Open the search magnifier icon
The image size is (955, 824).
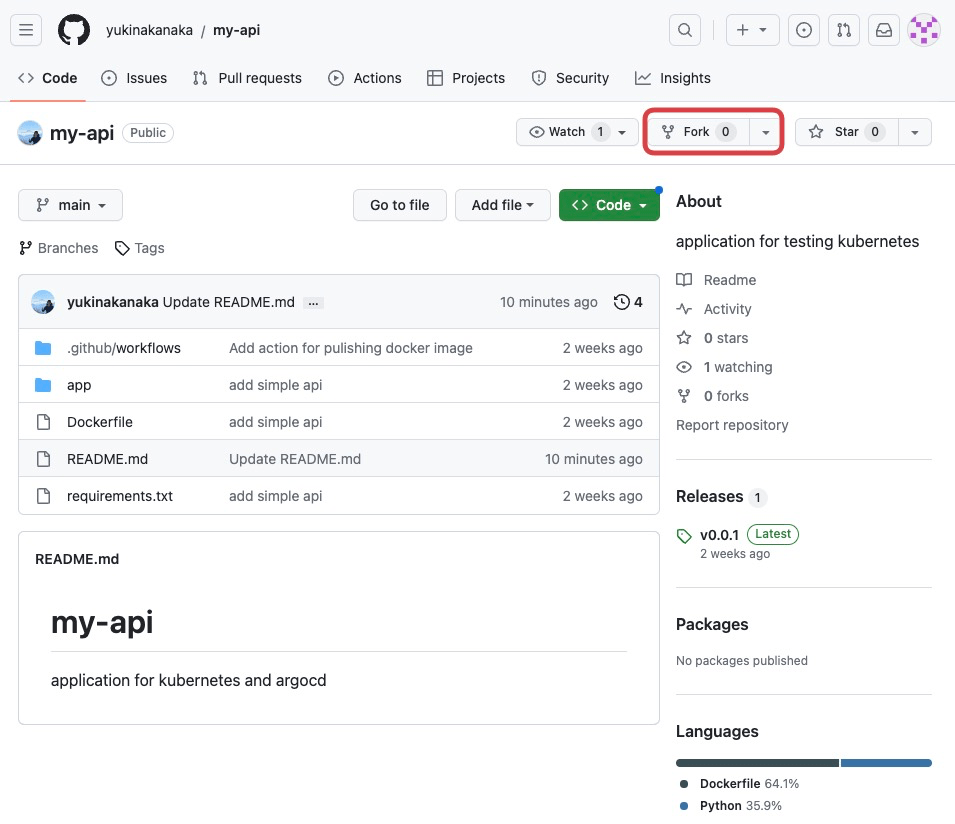(x=684, y=30)
